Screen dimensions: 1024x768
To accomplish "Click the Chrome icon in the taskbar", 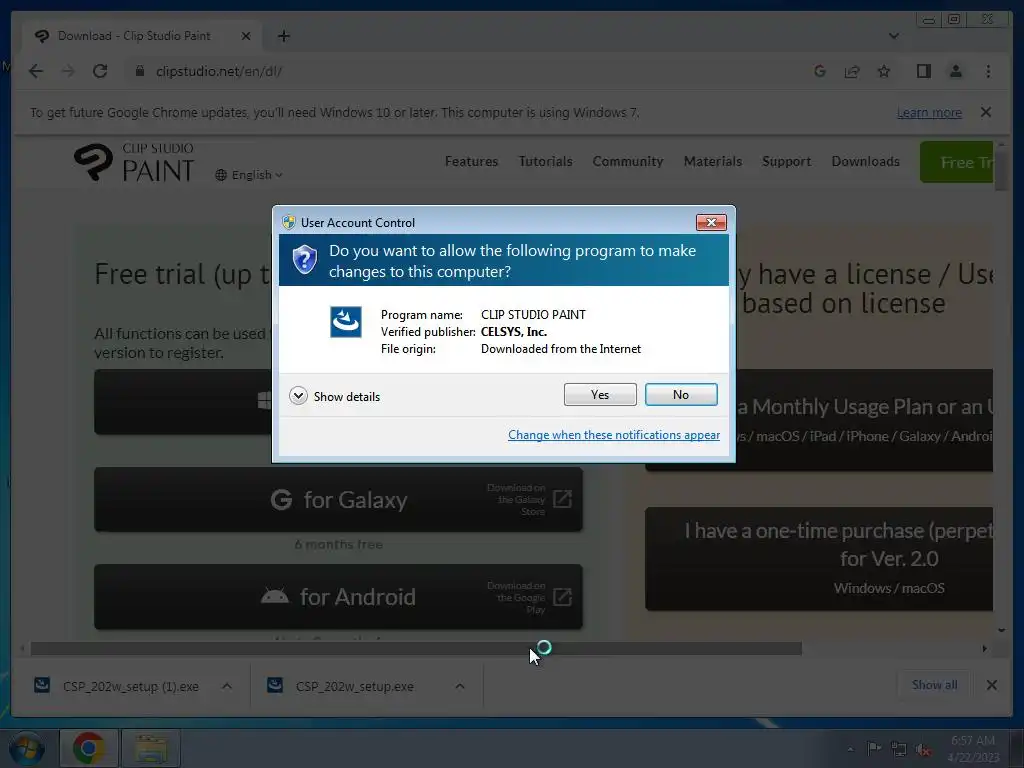I will click(89, 748).
